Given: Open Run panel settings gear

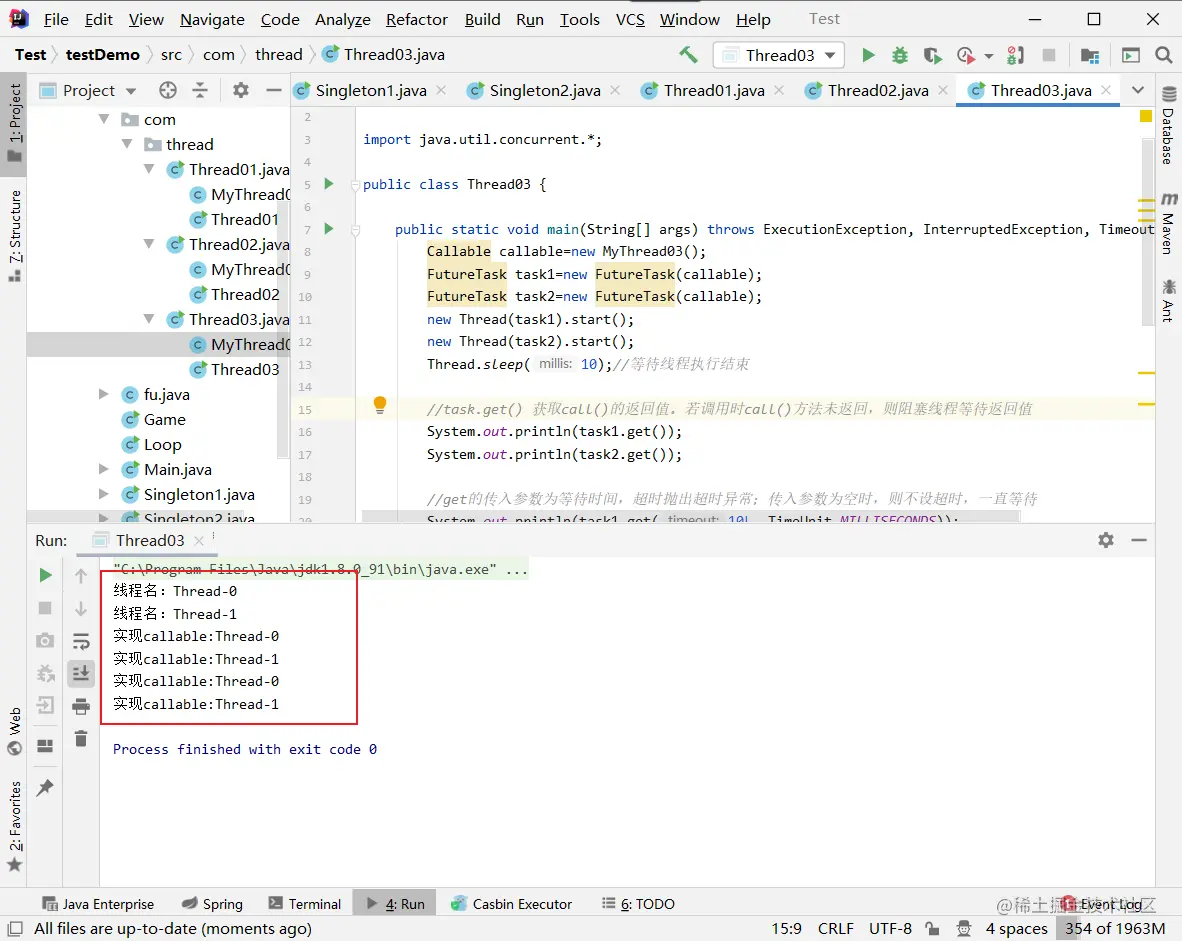Looking at the screenshot, I should (x=1105, y=540).
